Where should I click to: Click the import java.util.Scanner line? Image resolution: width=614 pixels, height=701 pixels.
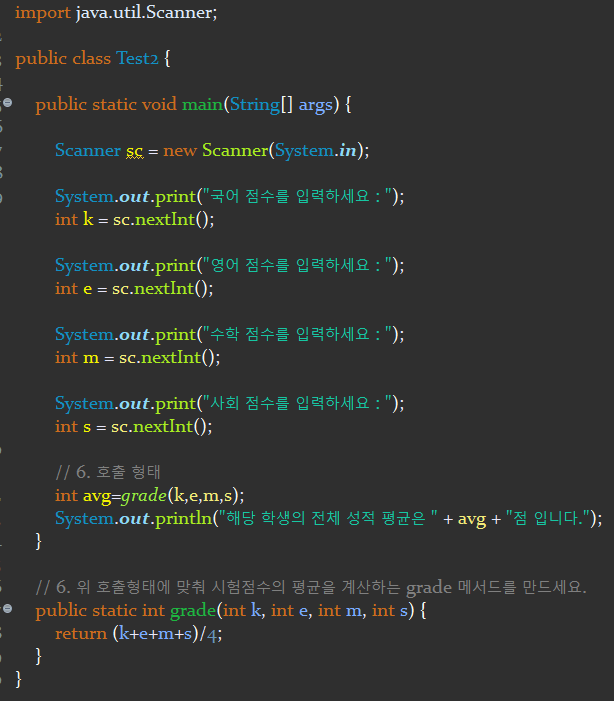click(x=116, y=13)
